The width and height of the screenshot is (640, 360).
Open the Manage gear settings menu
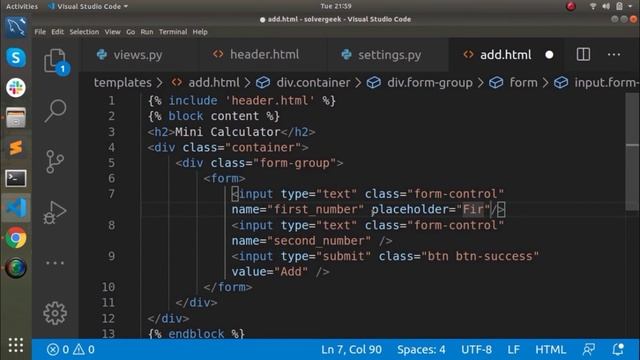tap(55, 313)
